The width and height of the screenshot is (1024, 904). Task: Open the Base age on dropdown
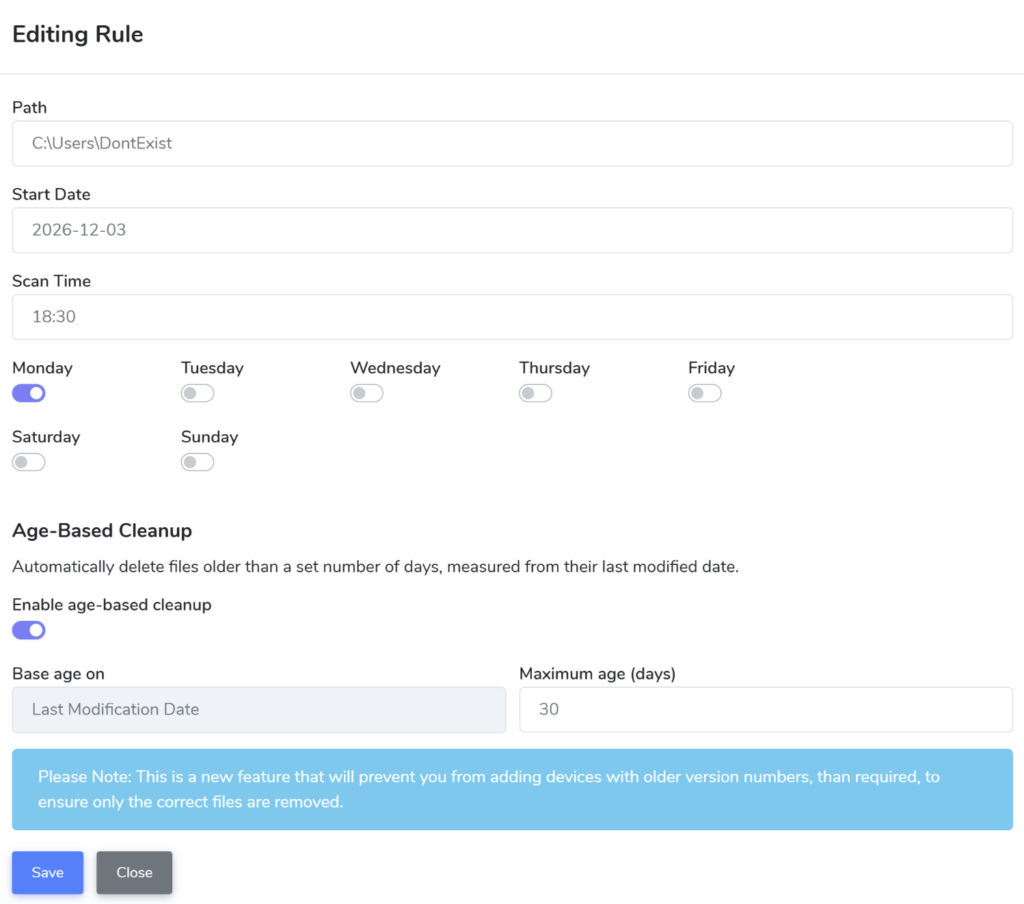tap(259, 709)
